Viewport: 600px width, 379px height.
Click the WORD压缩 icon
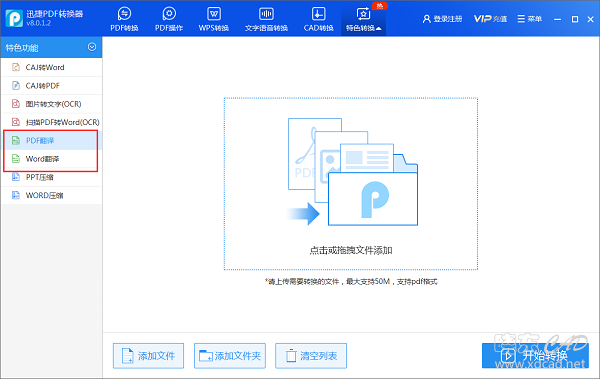click(x=16, y=195)
